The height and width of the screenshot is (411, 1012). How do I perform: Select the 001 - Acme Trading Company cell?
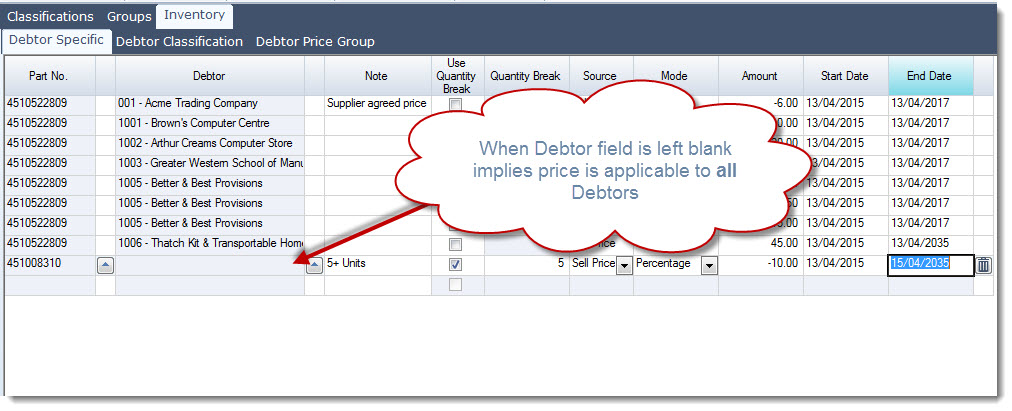(x=210, y=103)
